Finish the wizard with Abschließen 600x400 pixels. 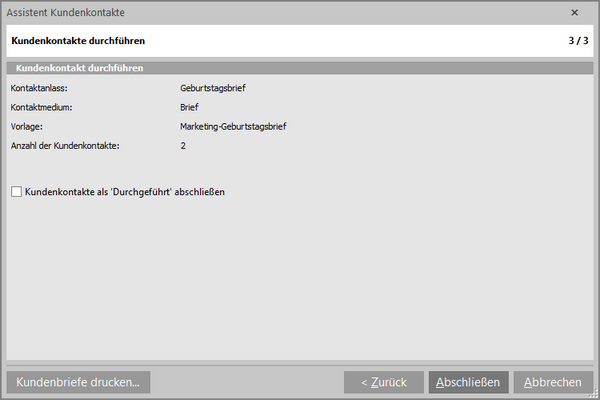469,382
